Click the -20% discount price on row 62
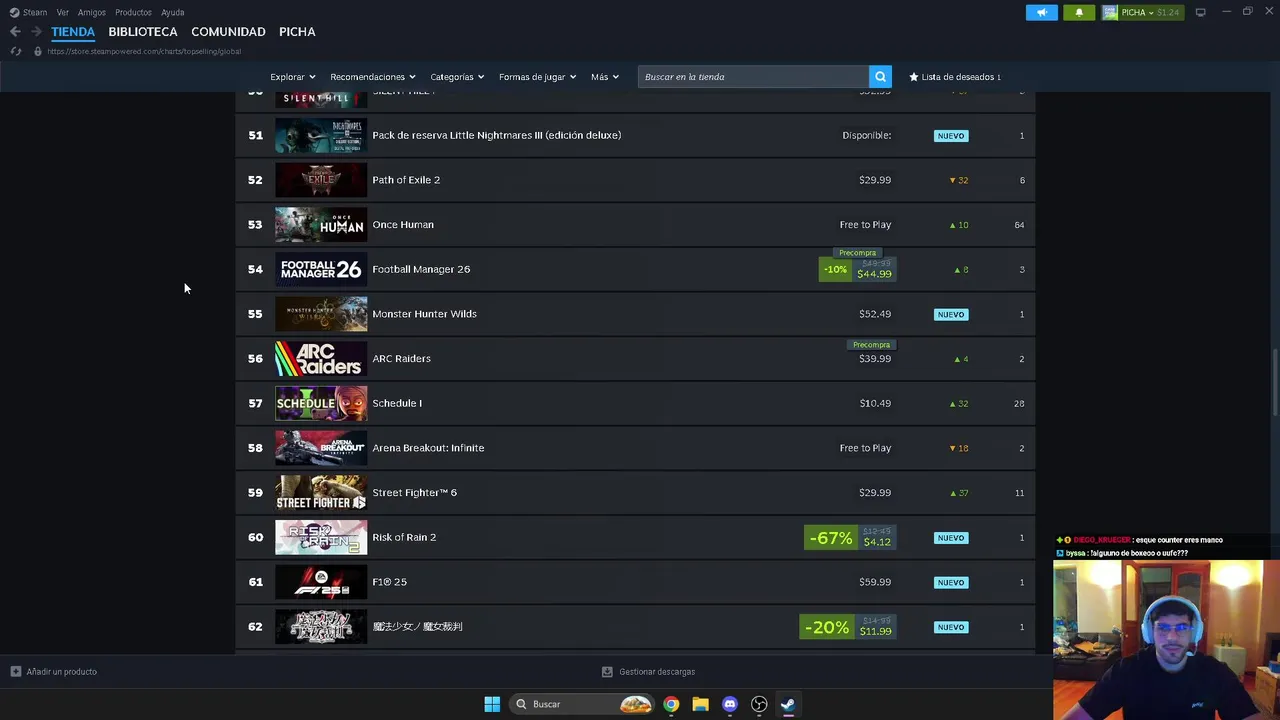 pyautogui.click(x=847, y=627)
